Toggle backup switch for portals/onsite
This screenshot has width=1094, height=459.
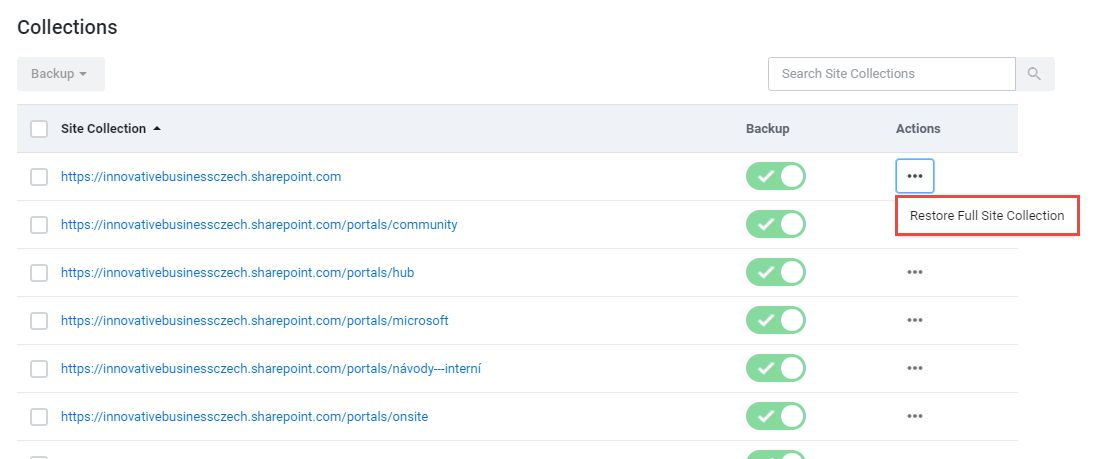pos(776,416)
